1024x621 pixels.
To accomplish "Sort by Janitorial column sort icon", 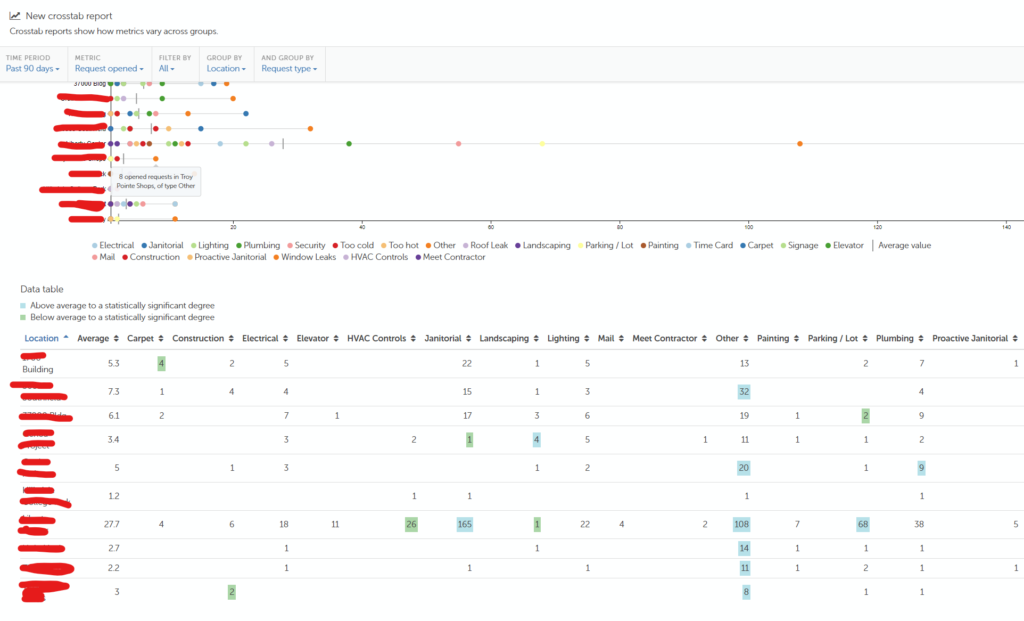I will click(468, 338).
